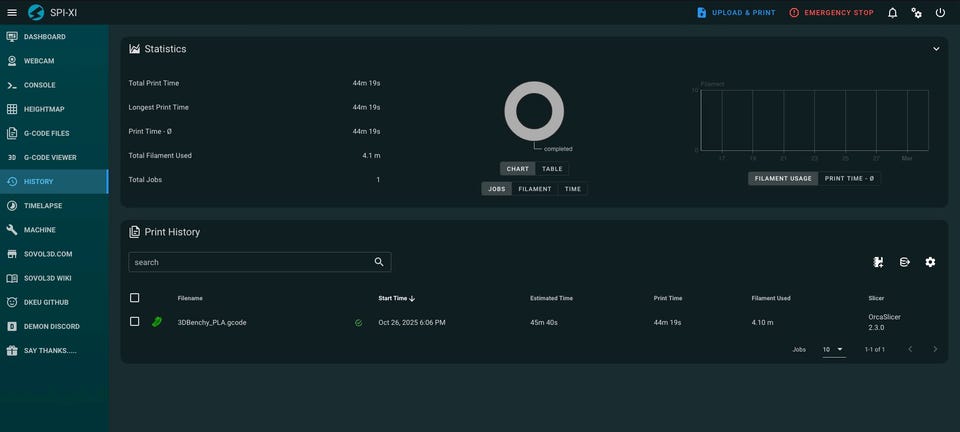Click the notifications bell icon
The image size is (960, 432).
[x=892, y=13]
